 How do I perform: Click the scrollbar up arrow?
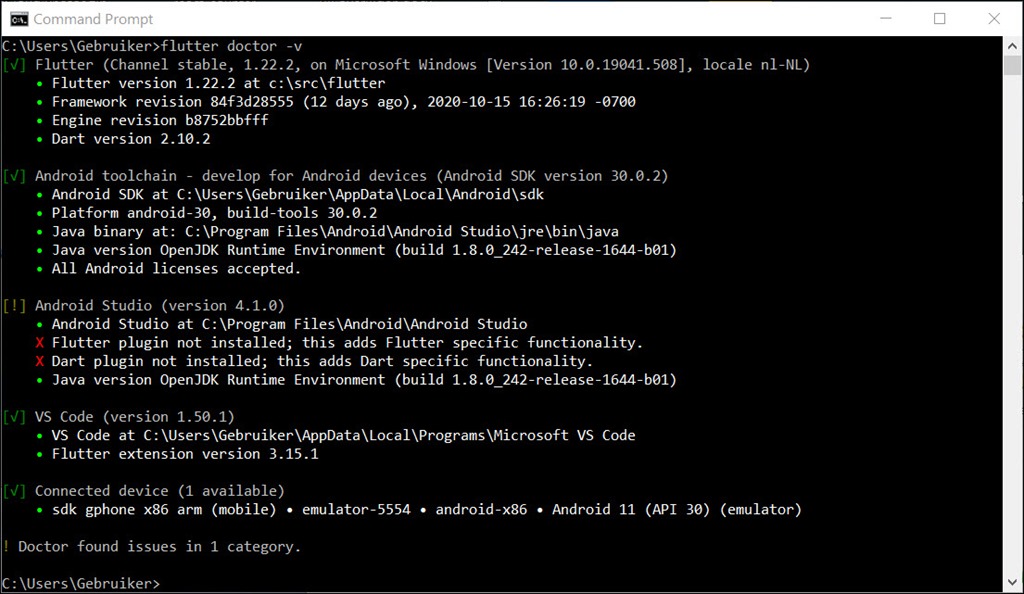[x=1012, y=46]
